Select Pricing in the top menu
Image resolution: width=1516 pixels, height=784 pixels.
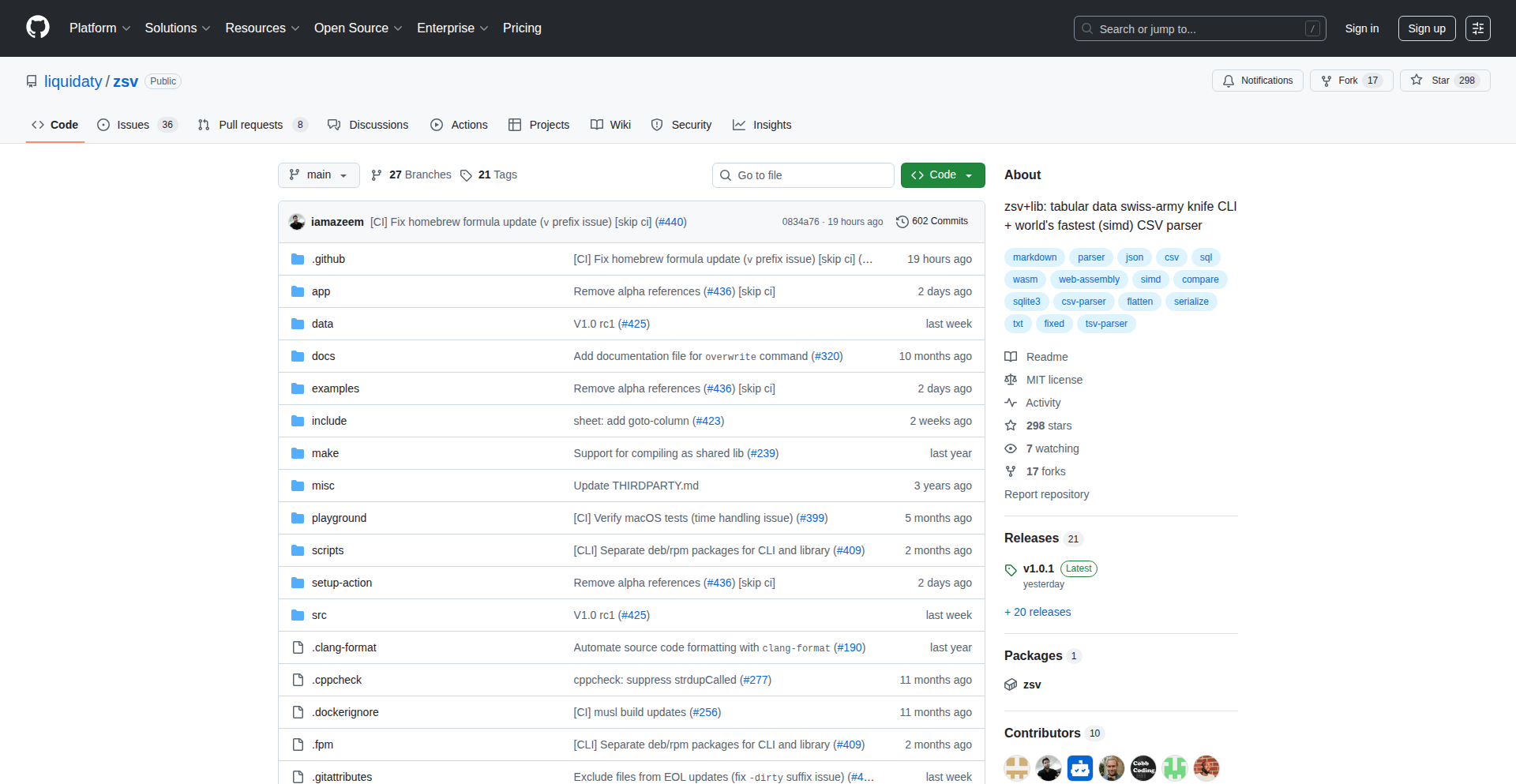pyautogui.click(x=522, y=28)
